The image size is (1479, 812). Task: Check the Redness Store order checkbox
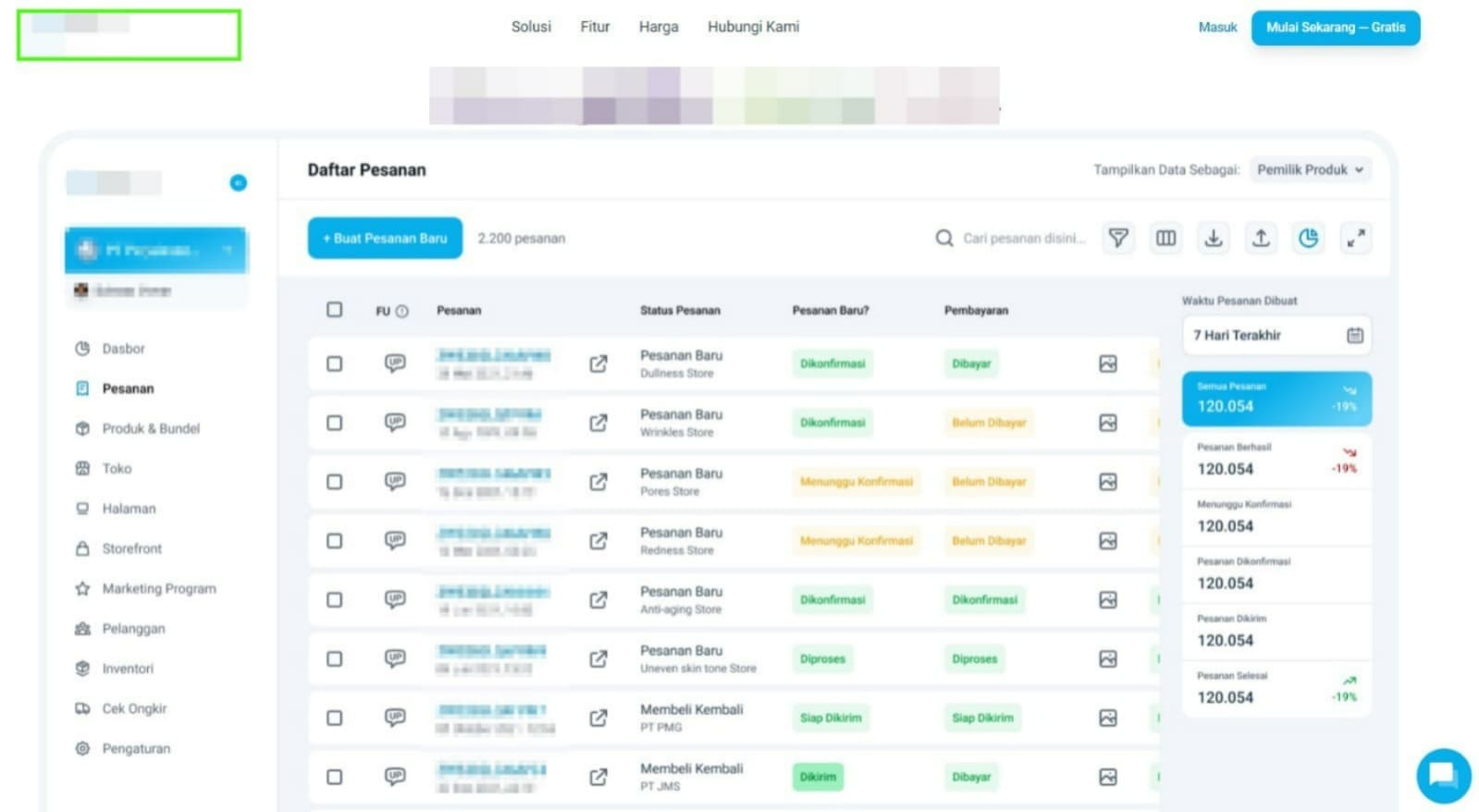point(335,541)
